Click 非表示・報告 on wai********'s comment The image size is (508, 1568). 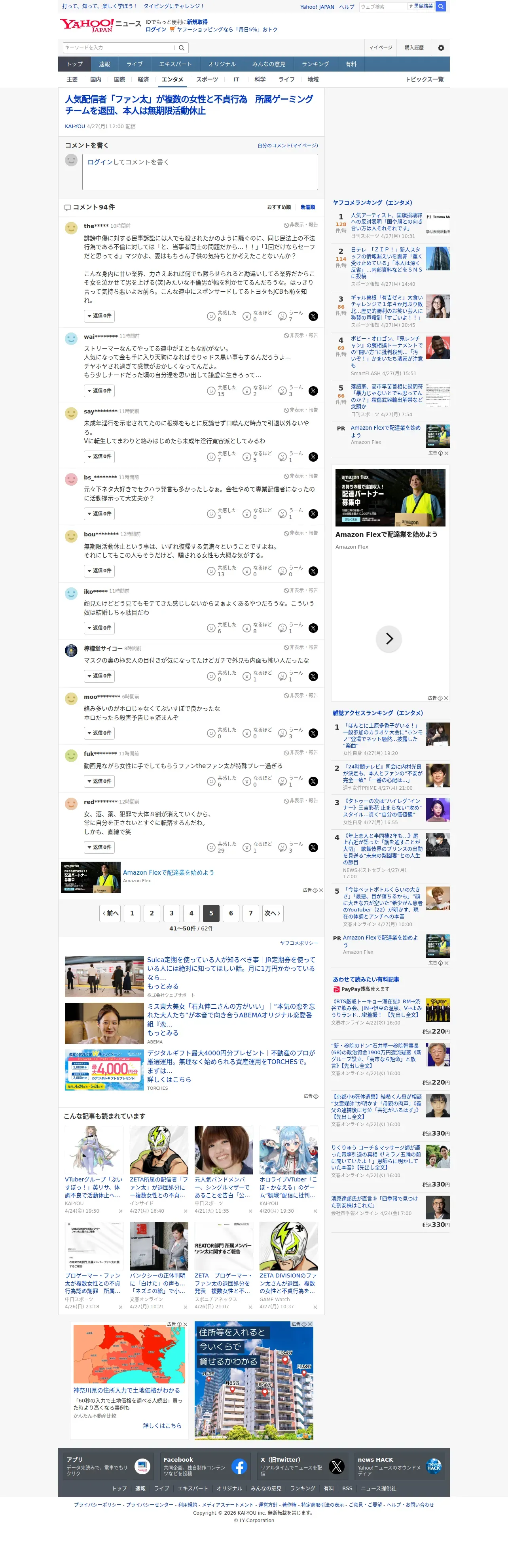pos(301,336)
